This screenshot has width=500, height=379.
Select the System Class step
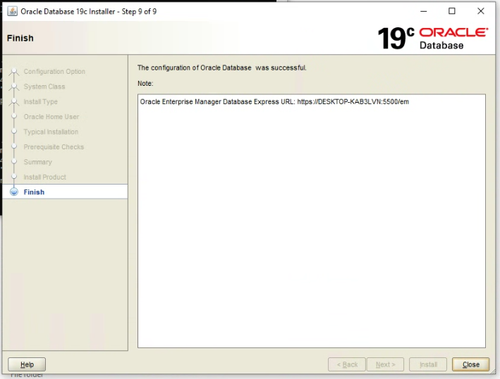[x=44, y=87]
